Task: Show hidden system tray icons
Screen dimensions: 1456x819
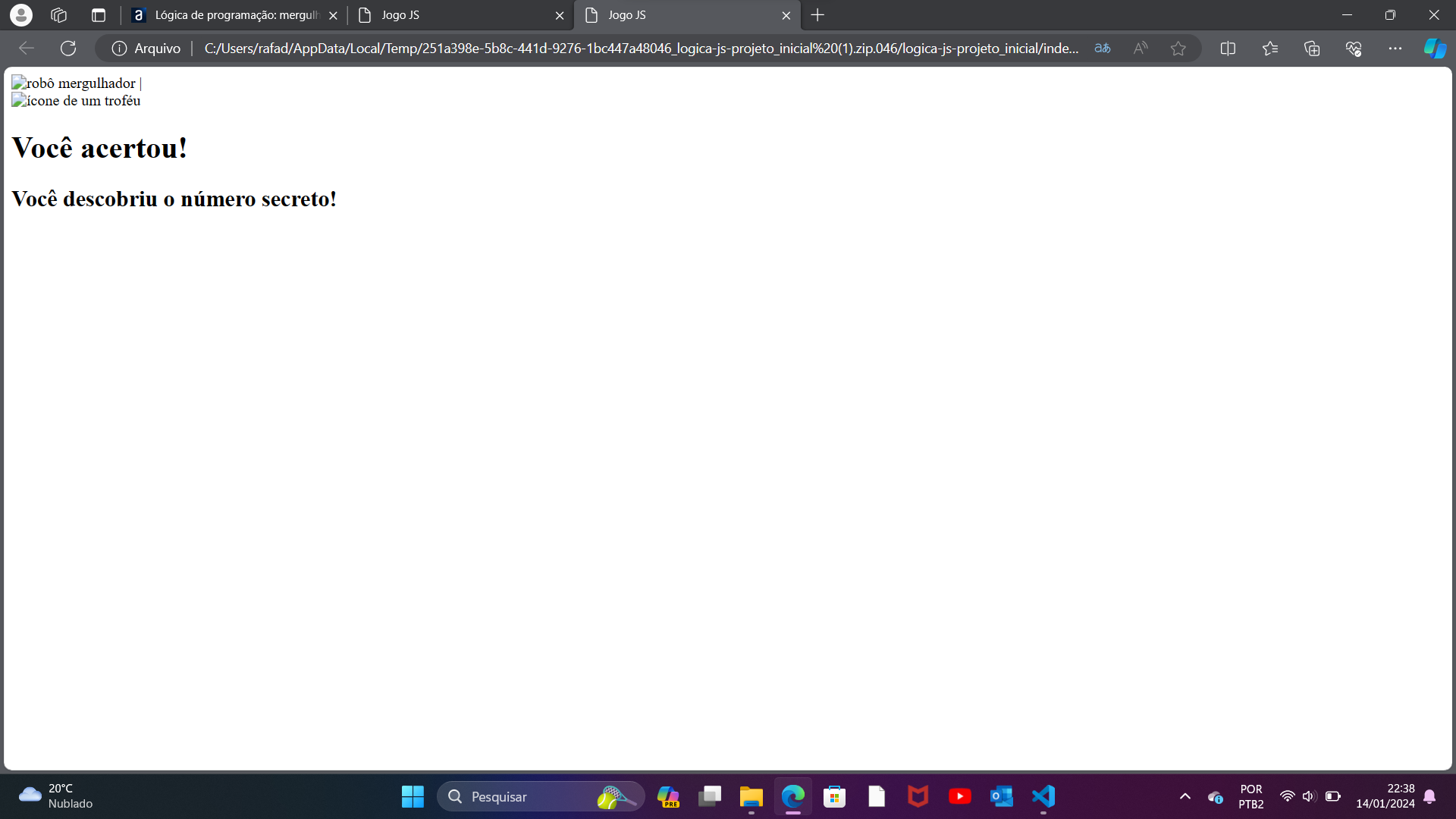Action: tap(1185, 796)
